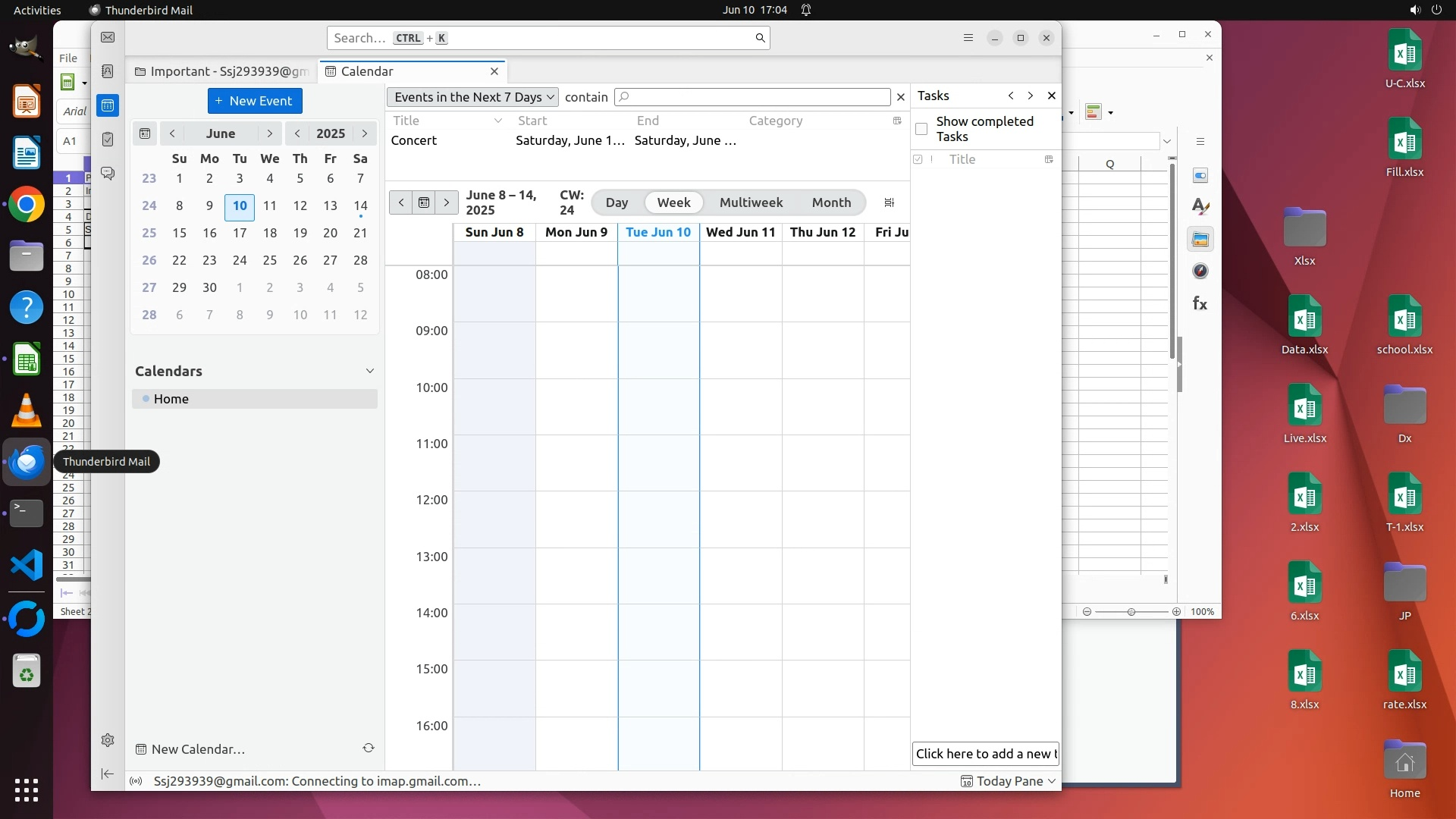Click the event filter search field
Screen dimensions: 1456x819
point(752,97)
